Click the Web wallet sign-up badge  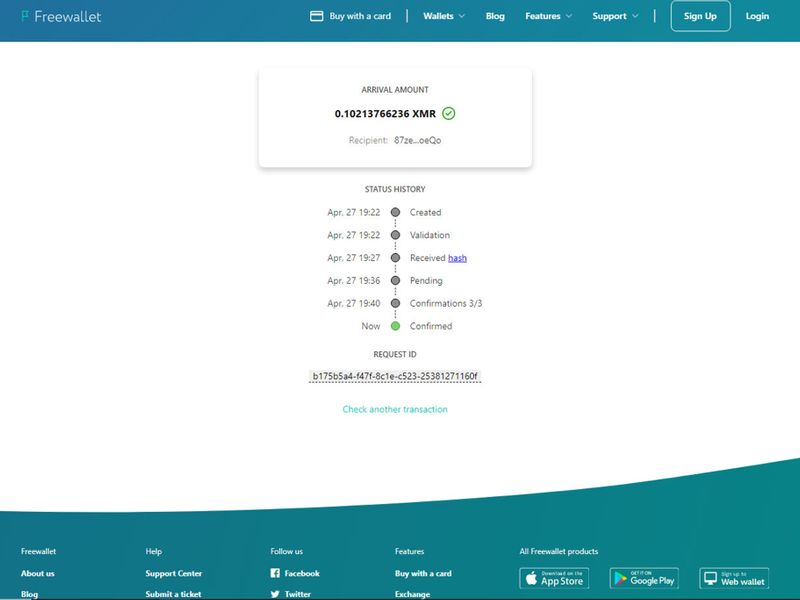pyautogui.click(x=734, y=578)
